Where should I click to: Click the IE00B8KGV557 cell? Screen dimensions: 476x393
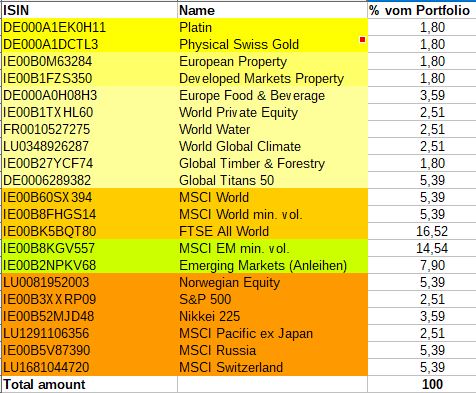(x=89, y=248)
